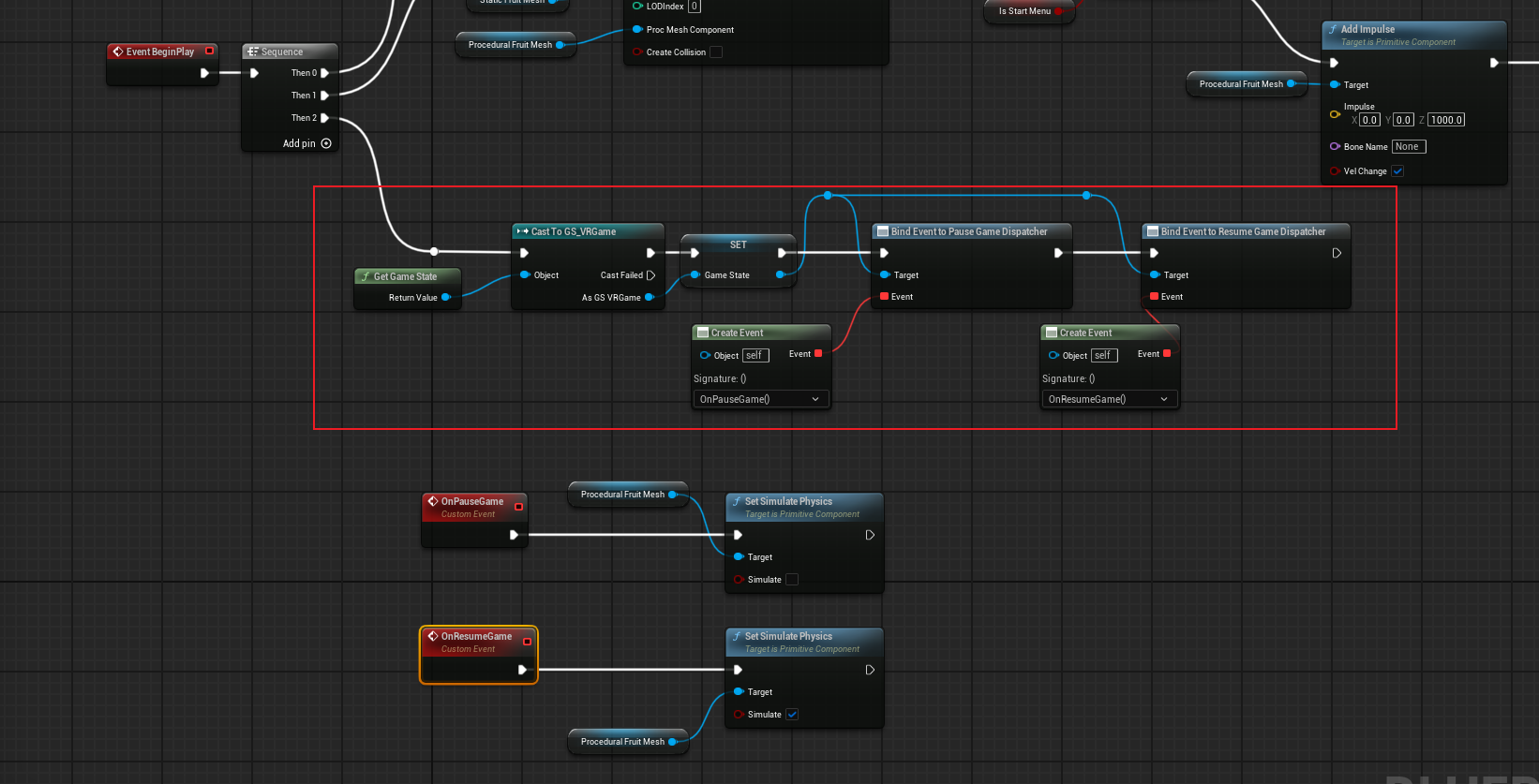This screenshot has height=784, width=1539.
Task: Select the OnResumeGame custom event header
Action: [478, 642]
